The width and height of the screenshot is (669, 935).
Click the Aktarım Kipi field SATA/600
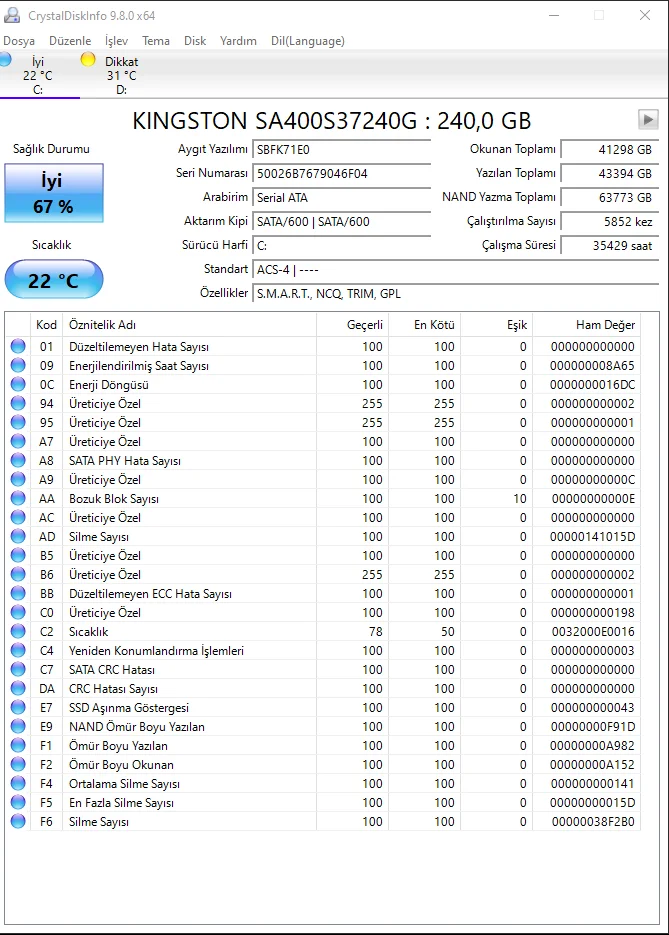pyautogui.click(x=342, y=222)
